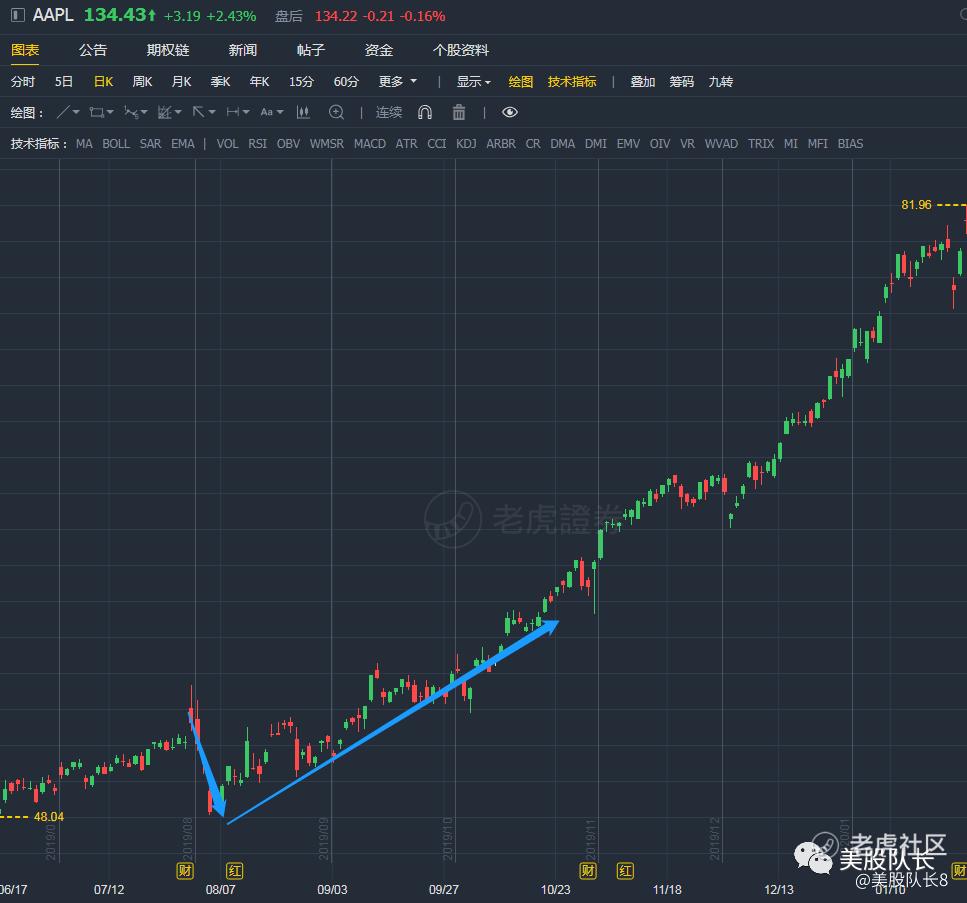The width and height of the screenshot is (967, 903).
Task: Enable the RSI indicator
Action: 257,144
